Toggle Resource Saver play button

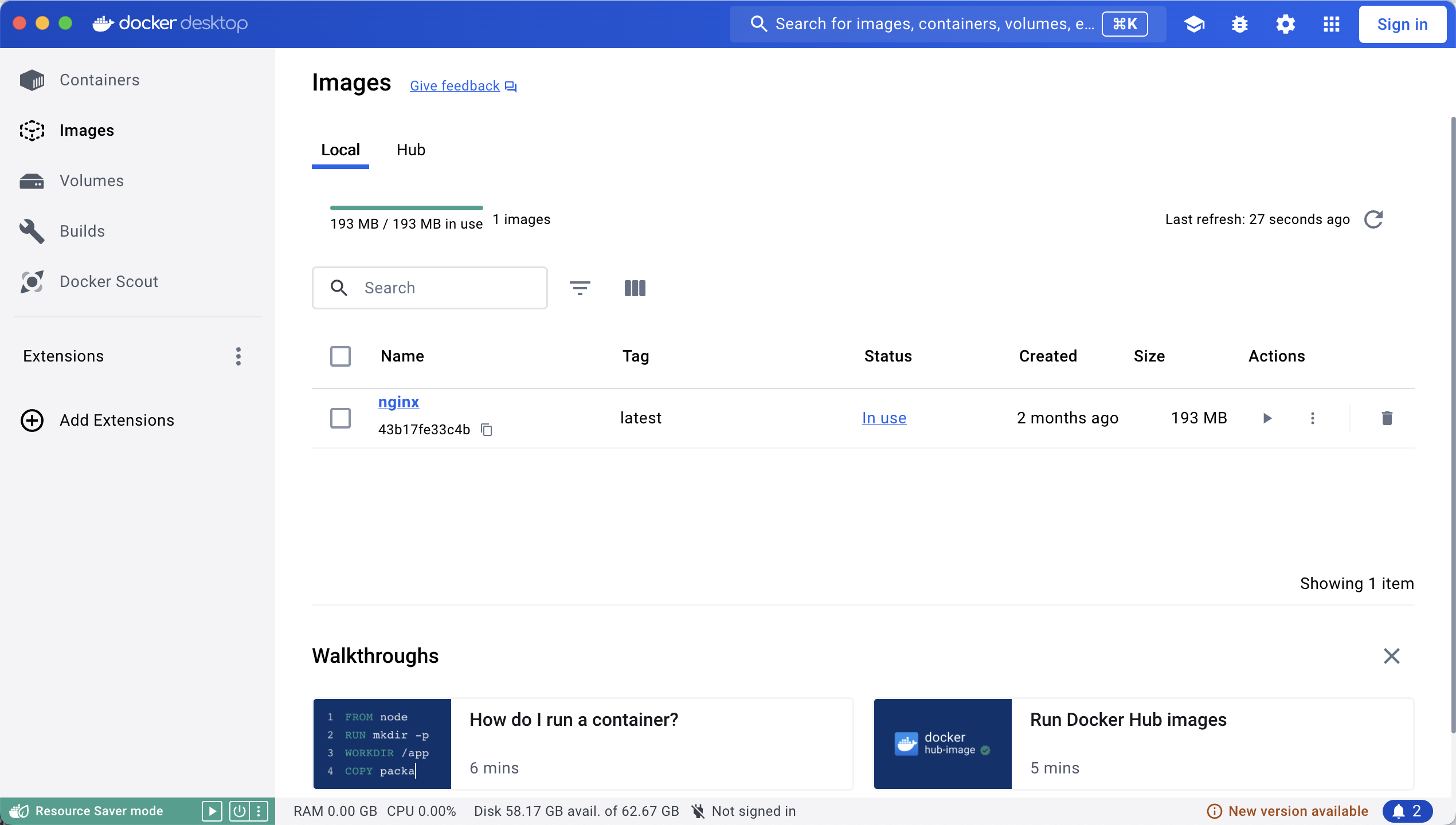(x=212, y=811)
